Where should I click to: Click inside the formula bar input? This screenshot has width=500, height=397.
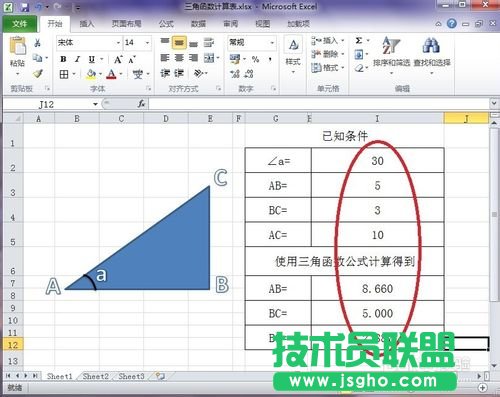319,104
